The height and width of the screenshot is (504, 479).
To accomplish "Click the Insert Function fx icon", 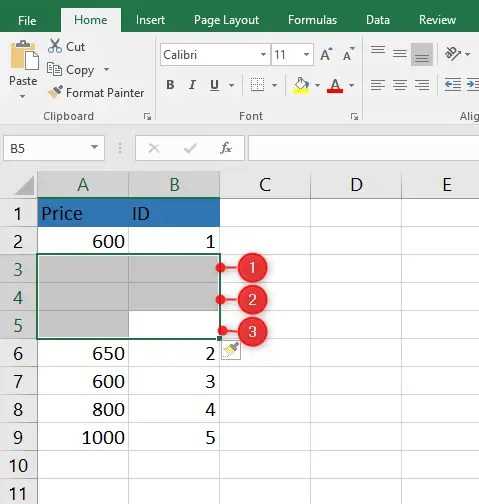I will (x=226, y=148).
